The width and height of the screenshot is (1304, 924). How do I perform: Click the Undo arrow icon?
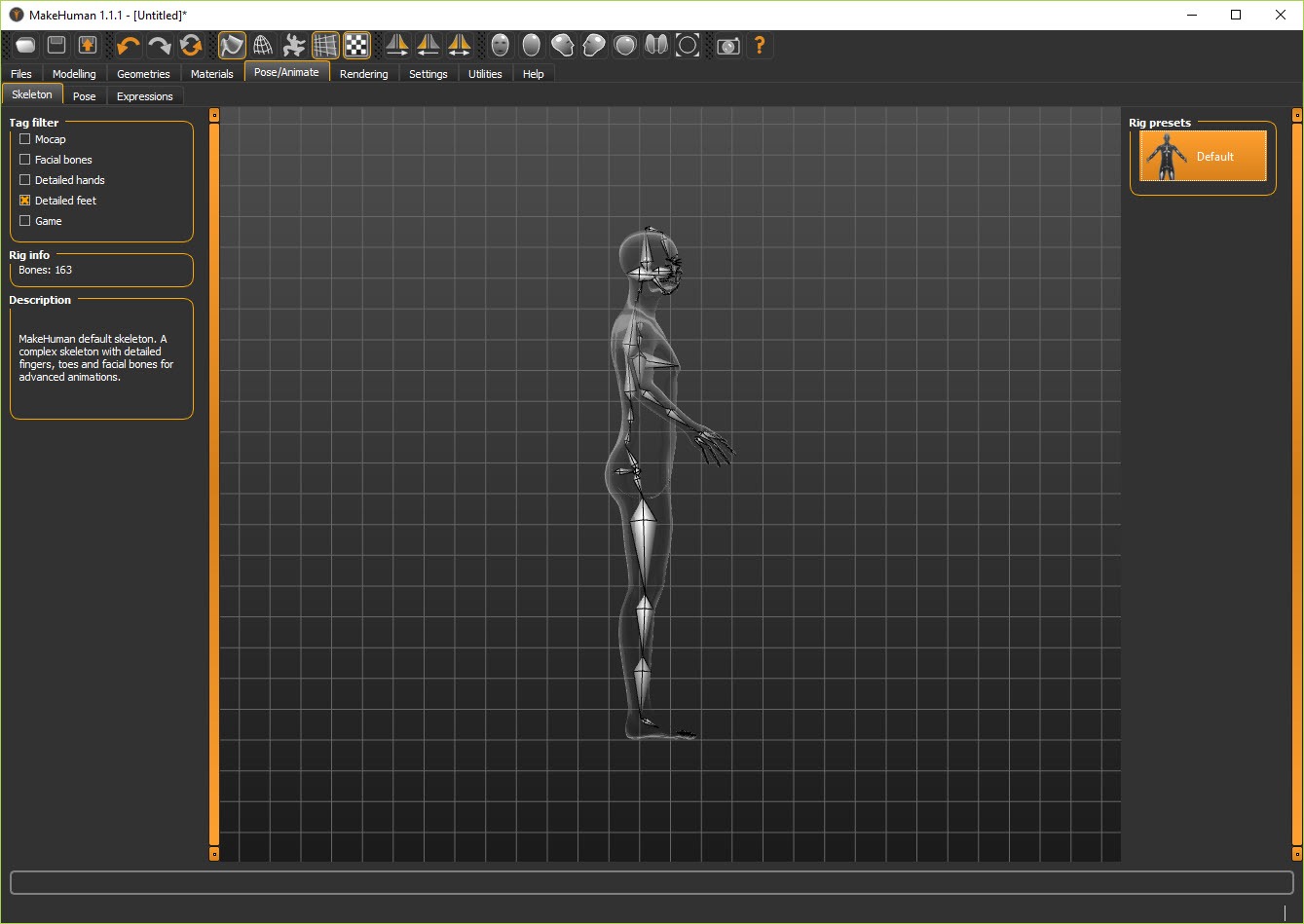[129, 45]
